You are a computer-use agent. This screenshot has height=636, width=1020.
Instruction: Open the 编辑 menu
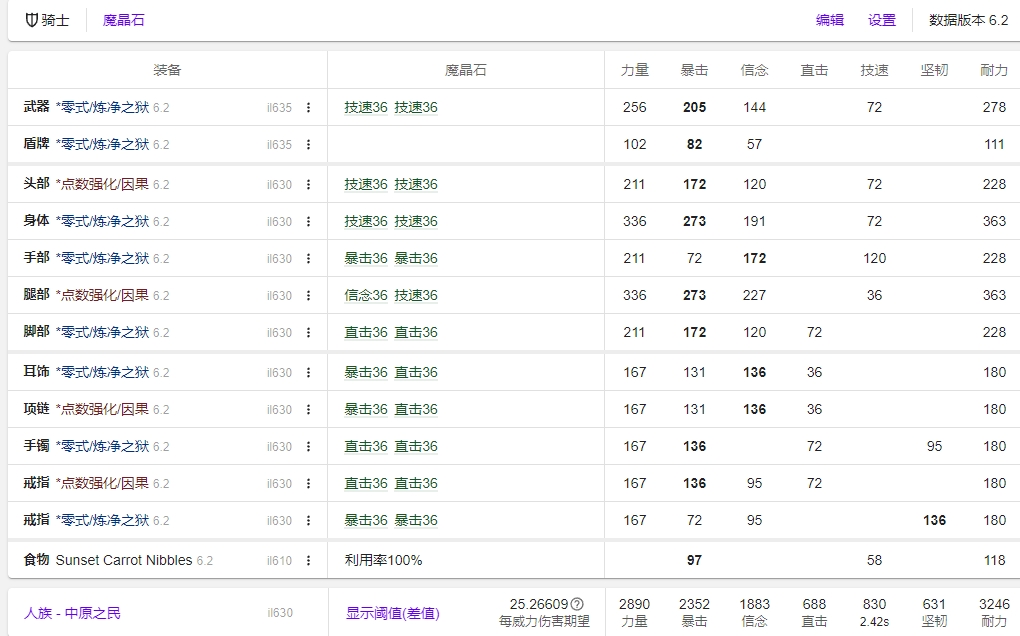coord(830,20)
